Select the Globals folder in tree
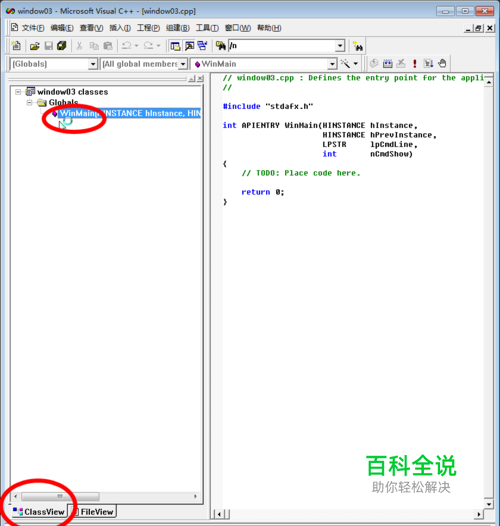Screen dimensions: 500x526 click(63, 102)
